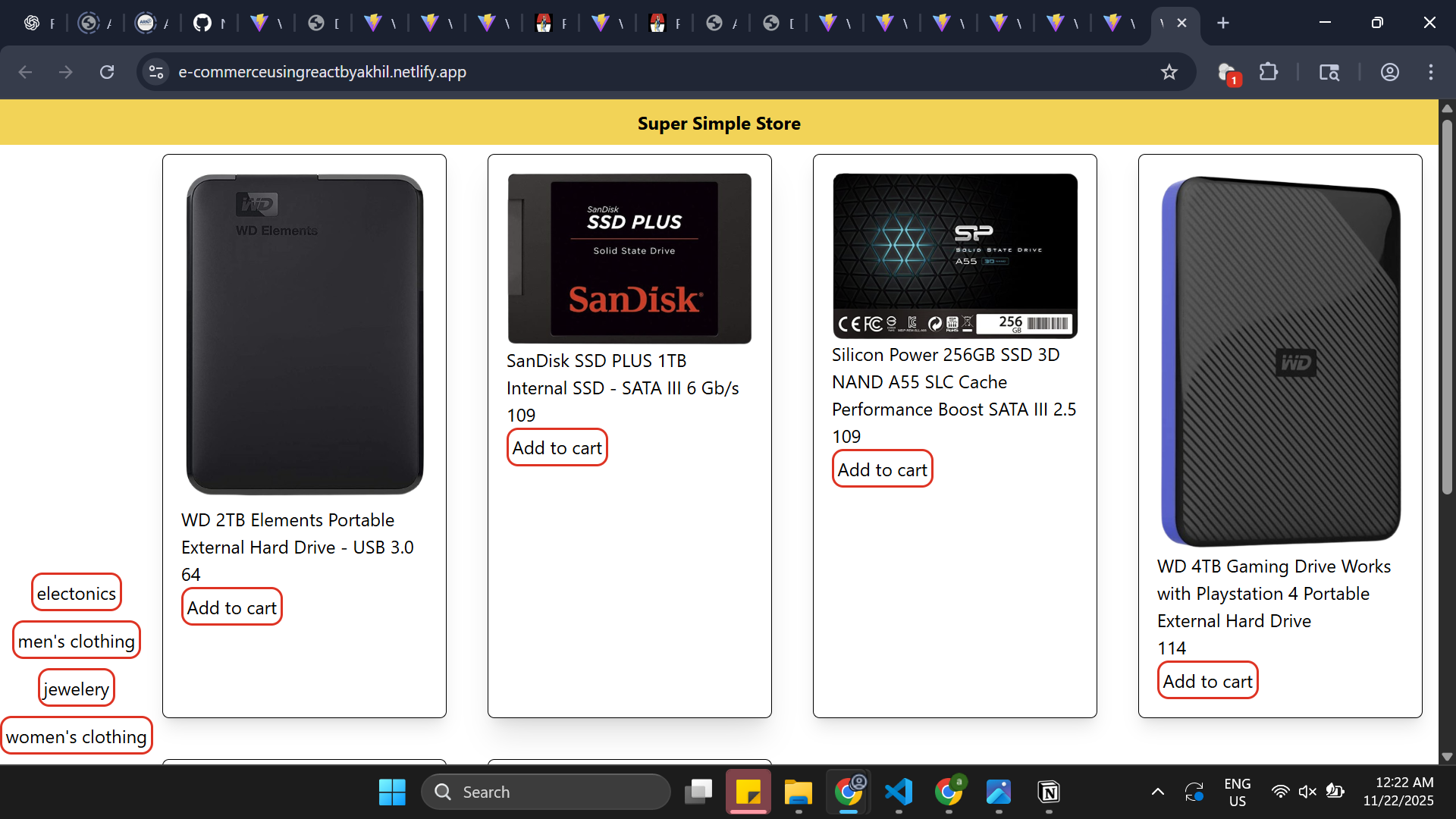Open Visual Studio Code from taskbar
The height and width of the screenshot is (819, 1456).
point(899,792)
